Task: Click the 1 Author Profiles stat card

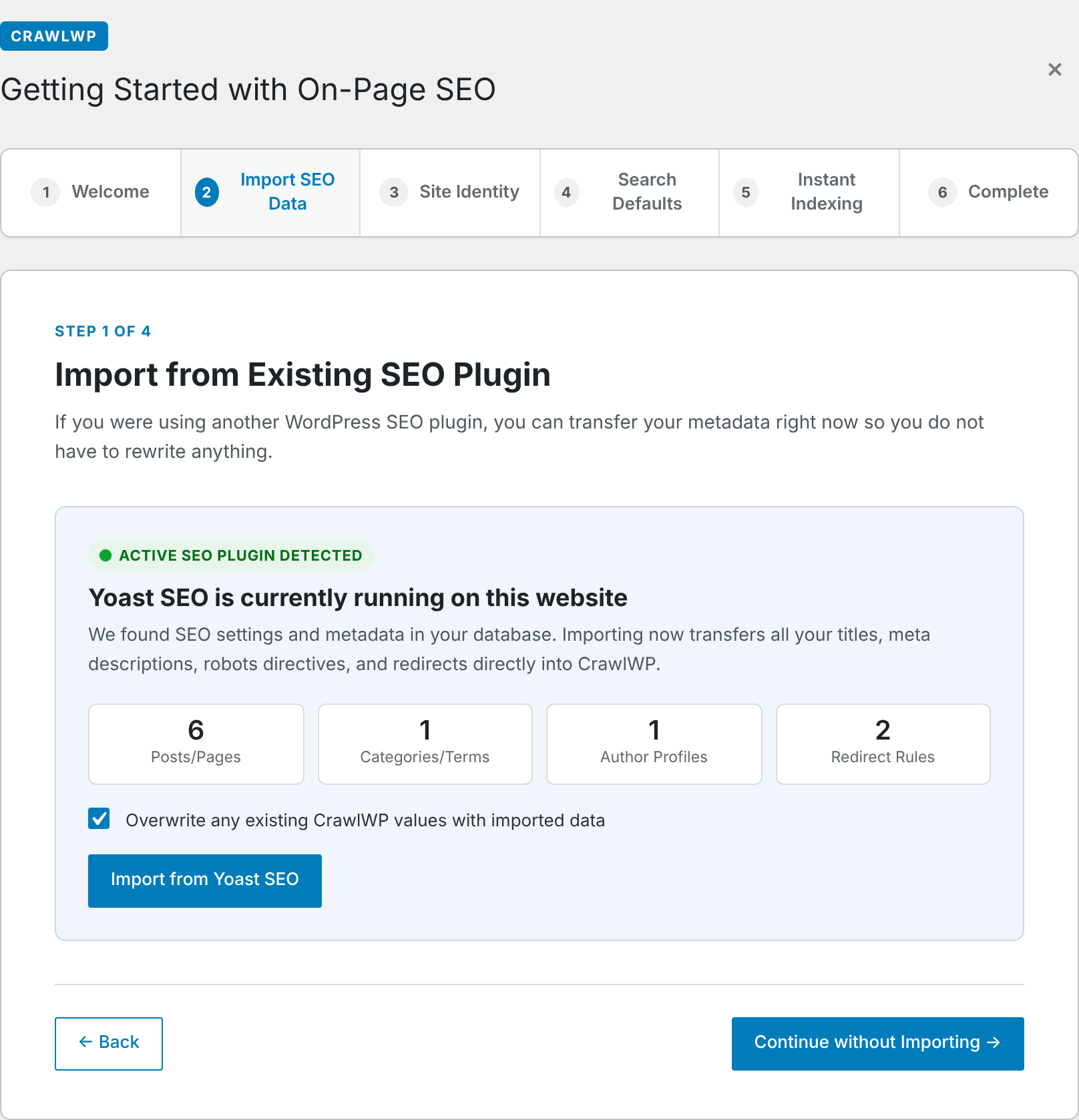Action: click(654, 744)
